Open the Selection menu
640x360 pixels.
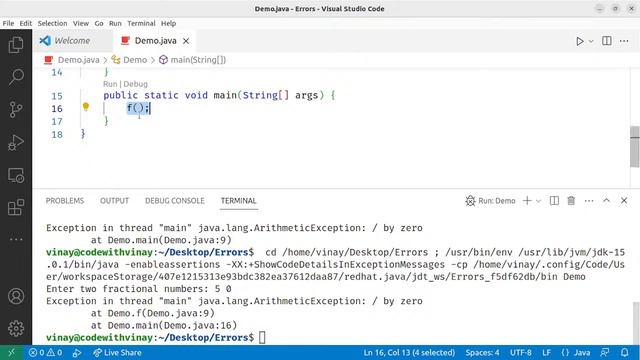tap(52, 23)
